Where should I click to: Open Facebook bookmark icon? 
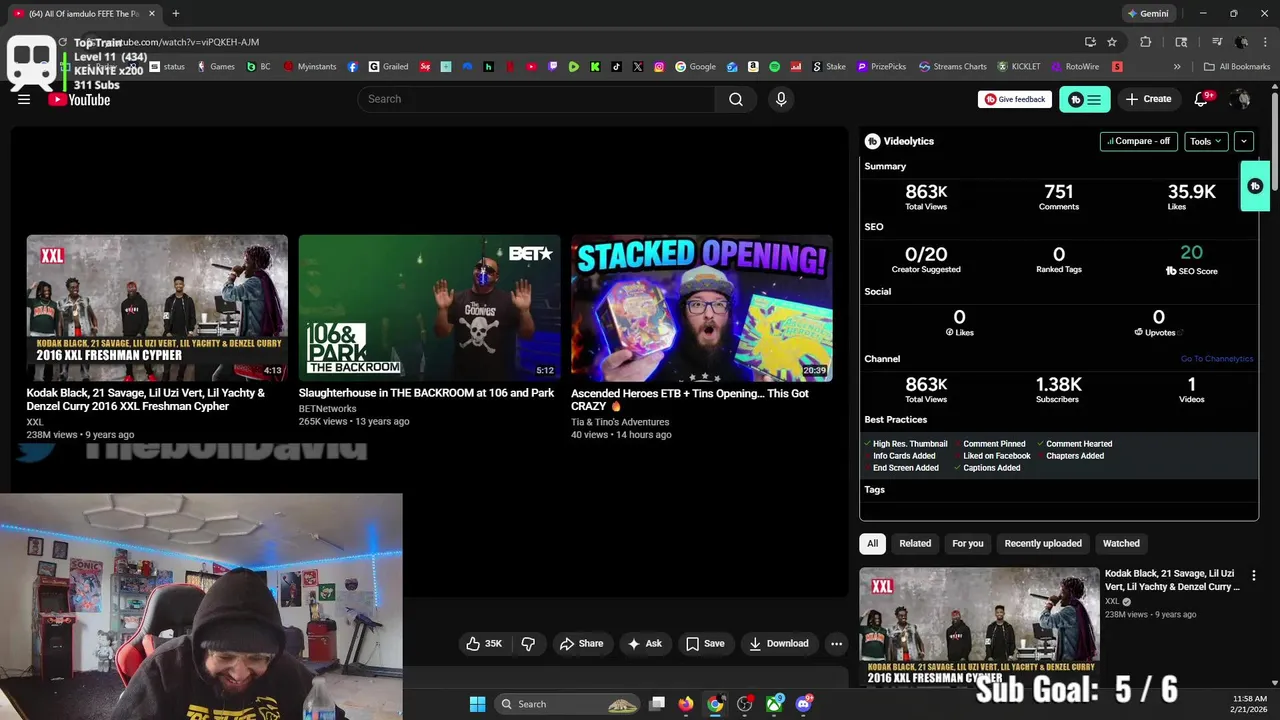point(353,67)
